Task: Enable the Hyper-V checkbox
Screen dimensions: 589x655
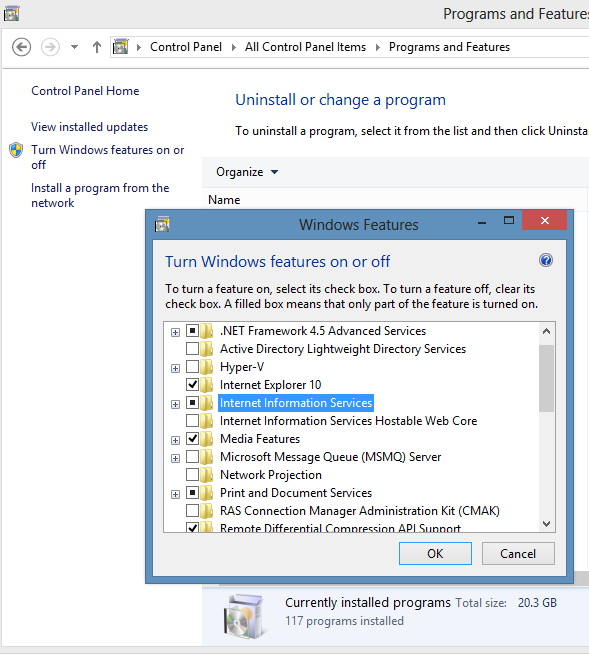Action: (x=192, y=367)
